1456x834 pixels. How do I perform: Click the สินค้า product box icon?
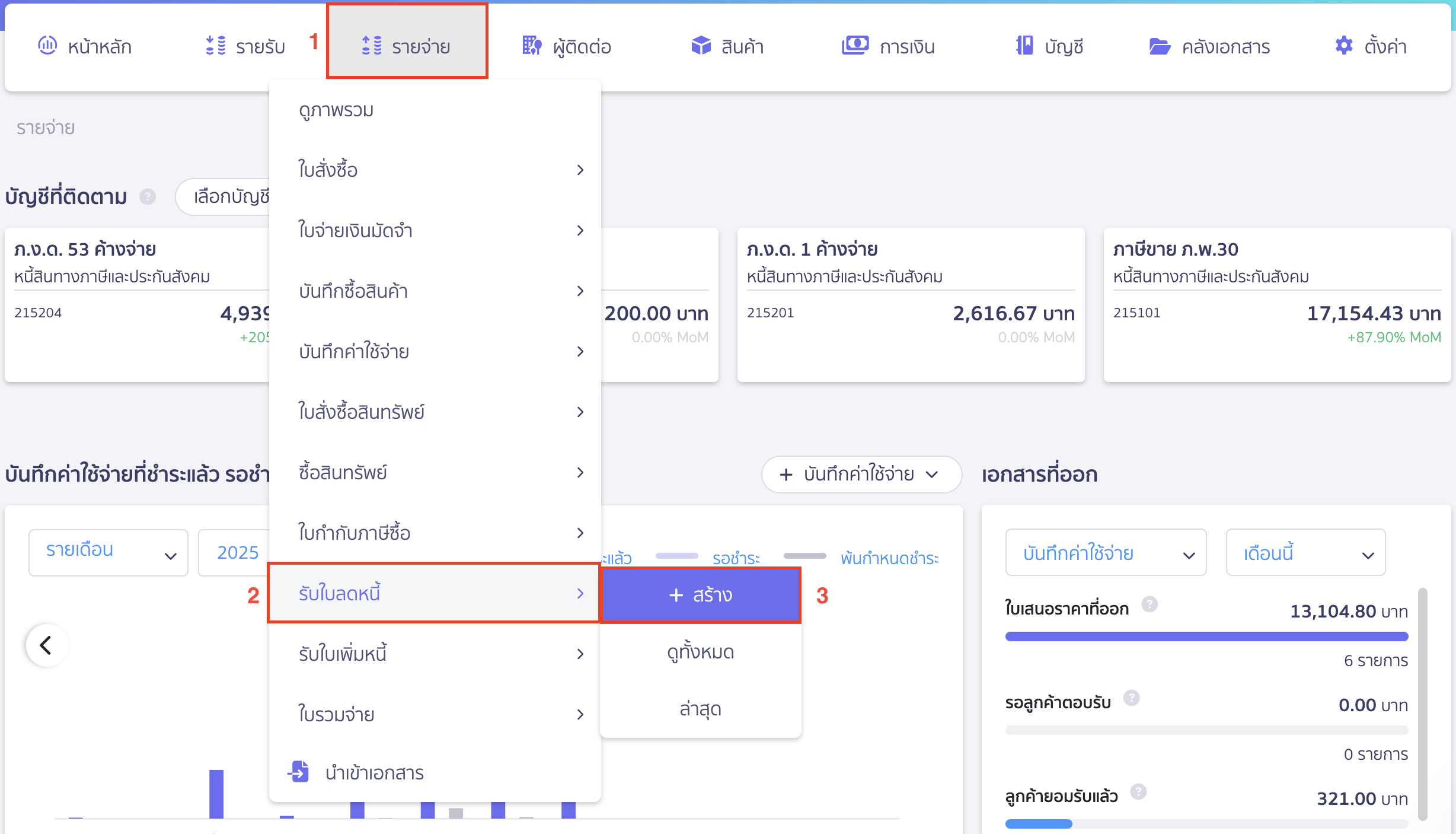[x=701, y=45]
